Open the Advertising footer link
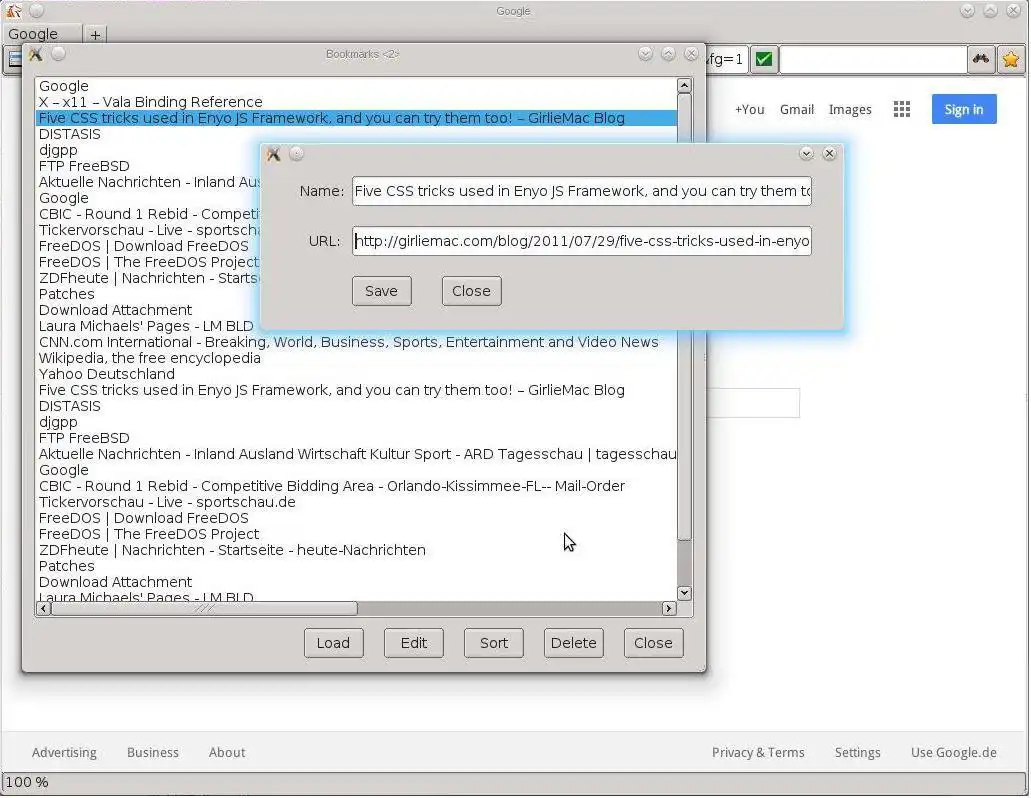This screenshot has width=1031, height=798. click(x=64, y=753)
